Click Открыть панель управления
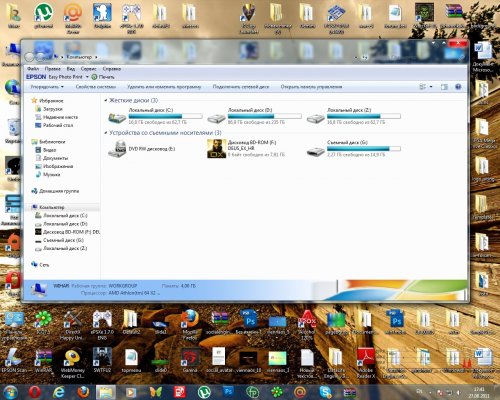Viewport: 500px width, 400px height. point(311,87)
